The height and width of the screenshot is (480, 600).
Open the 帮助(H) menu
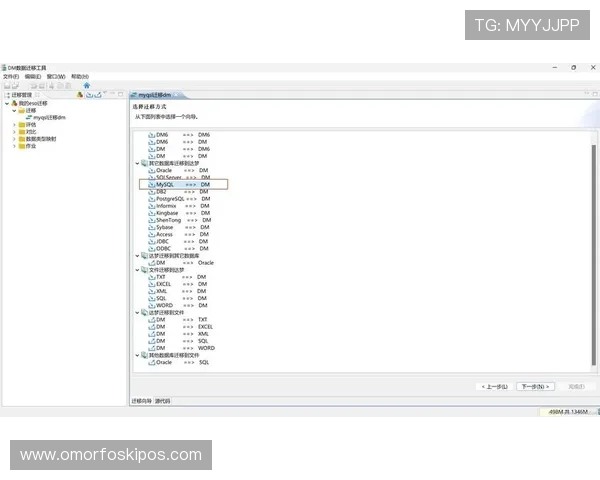click(x=79, y=76)
